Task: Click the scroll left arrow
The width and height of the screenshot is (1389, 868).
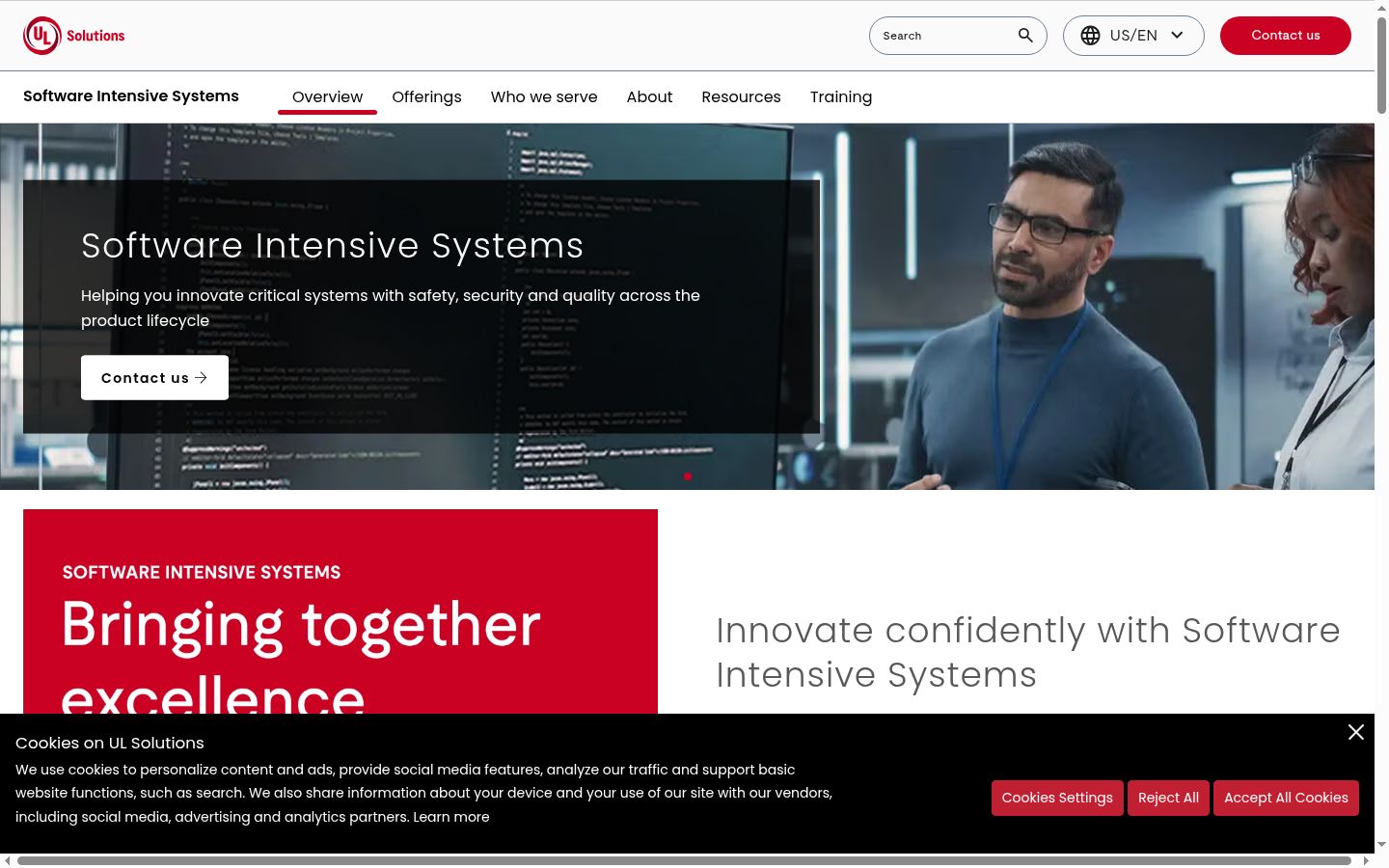Action: 8,860
